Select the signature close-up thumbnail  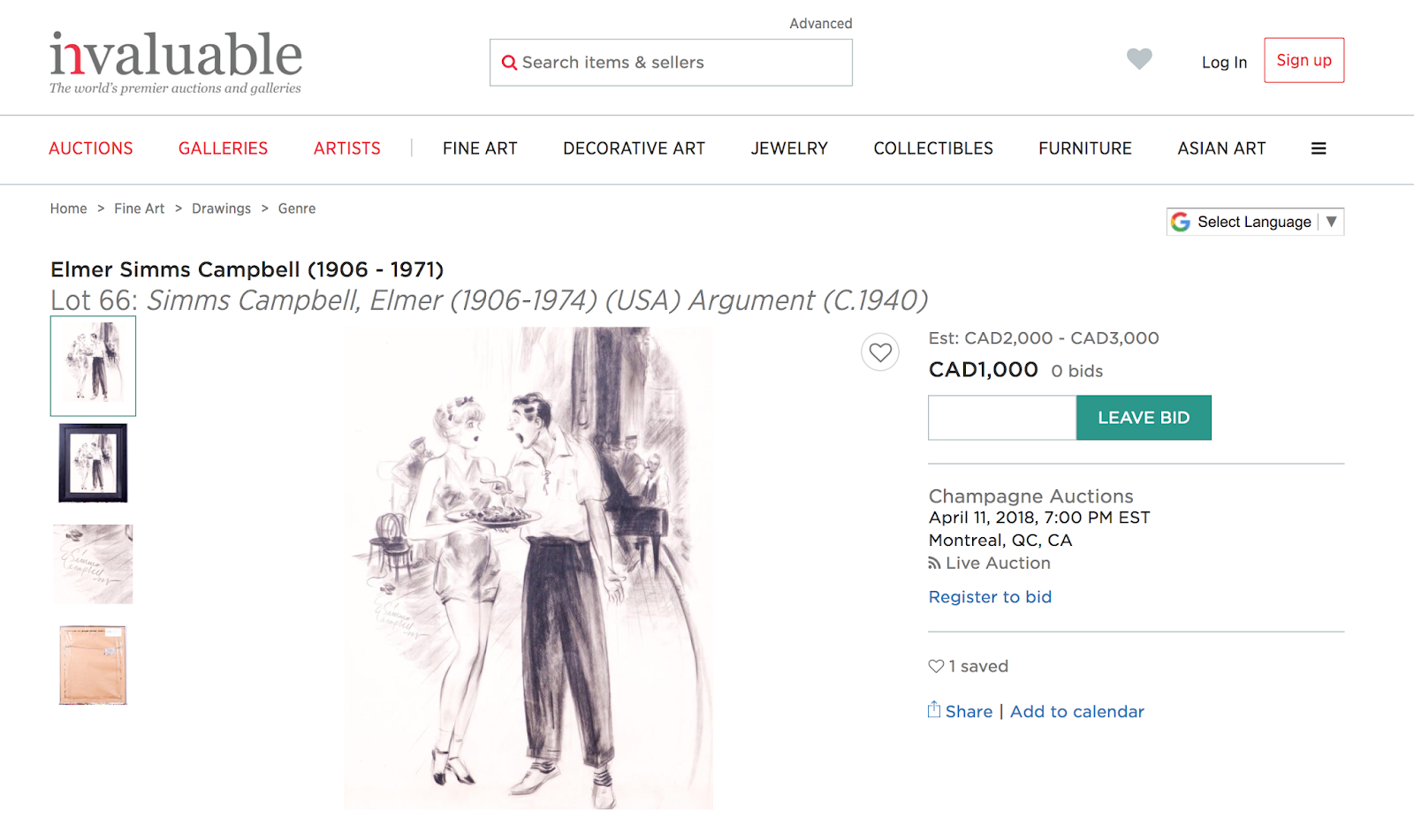tap(93, 564)
